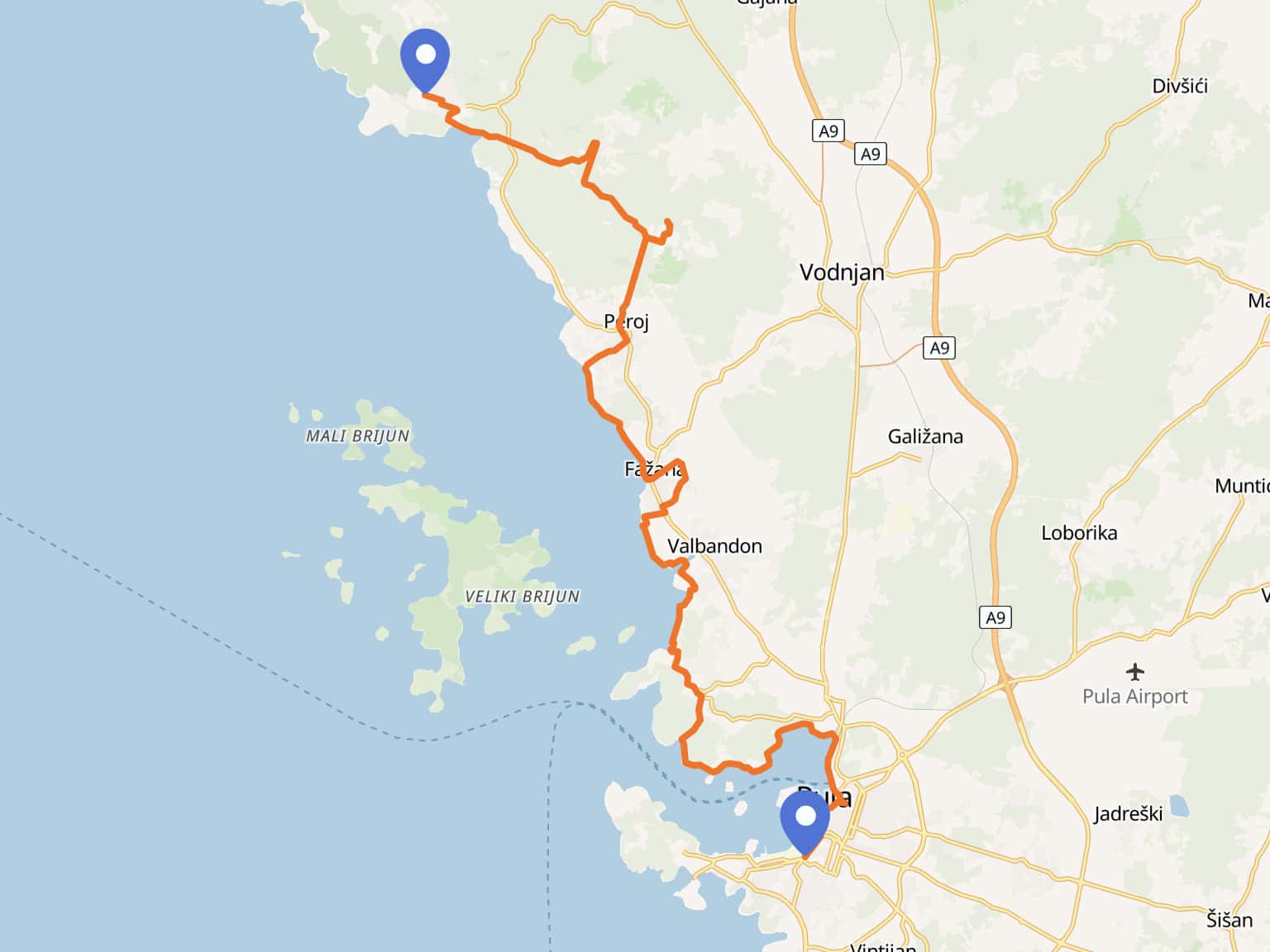Screen dimensions: 1270x952
Task: Select the Vodnjan town label
Action: (842, 273)
